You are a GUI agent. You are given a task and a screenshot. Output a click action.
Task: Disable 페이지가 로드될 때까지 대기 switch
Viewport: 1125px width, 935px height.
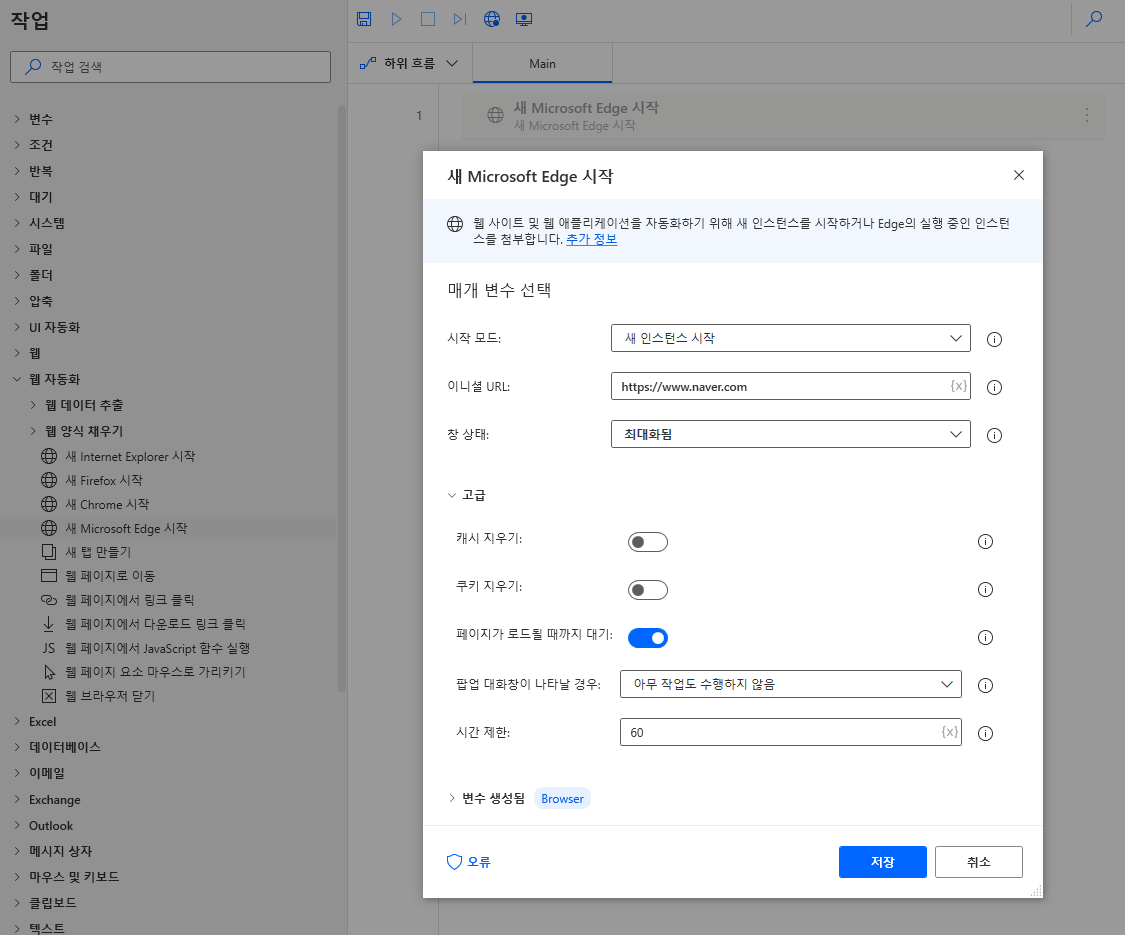point(647,637)
